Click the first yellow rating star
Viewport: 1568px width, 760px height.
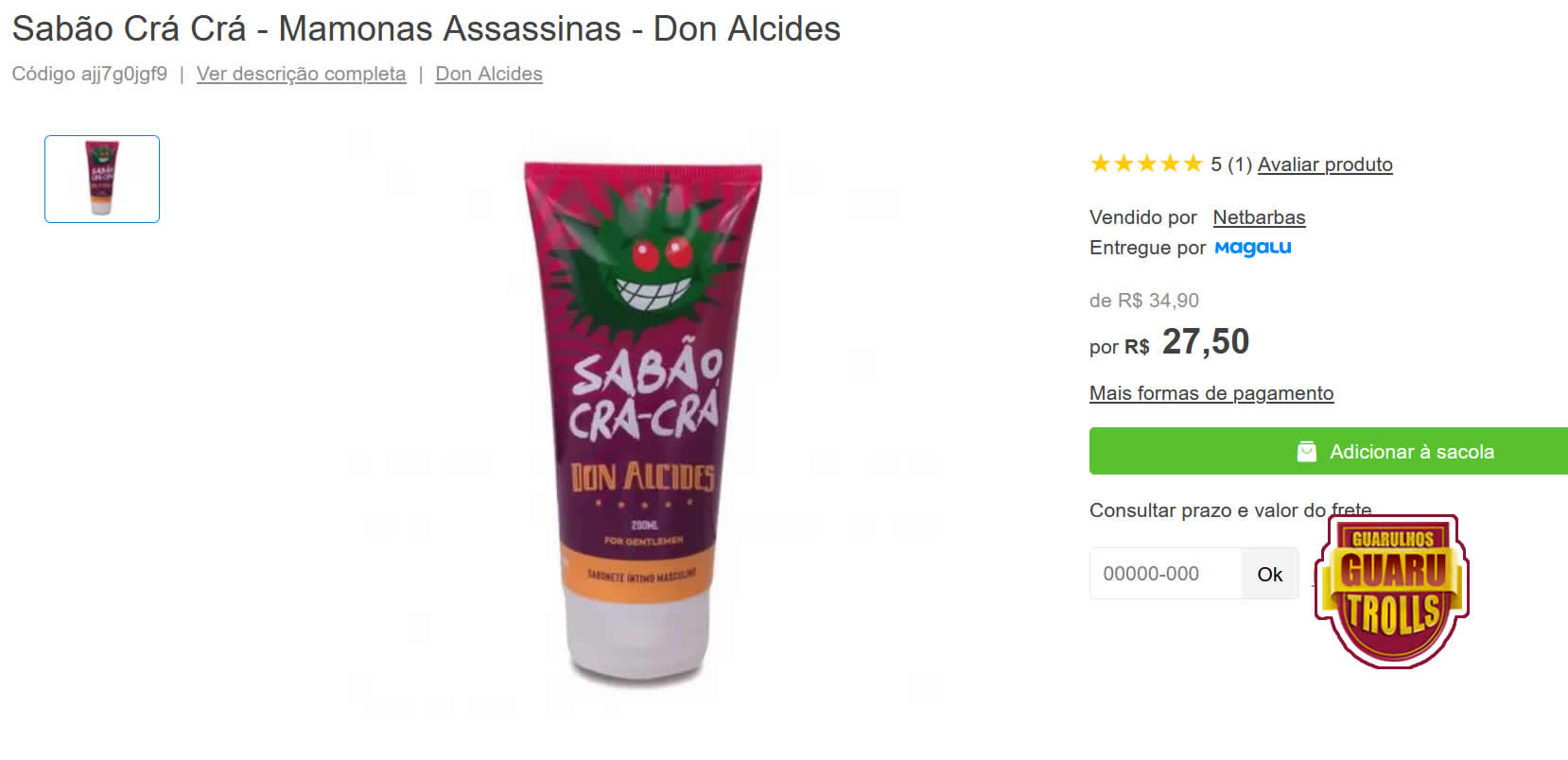[1100, 164]
